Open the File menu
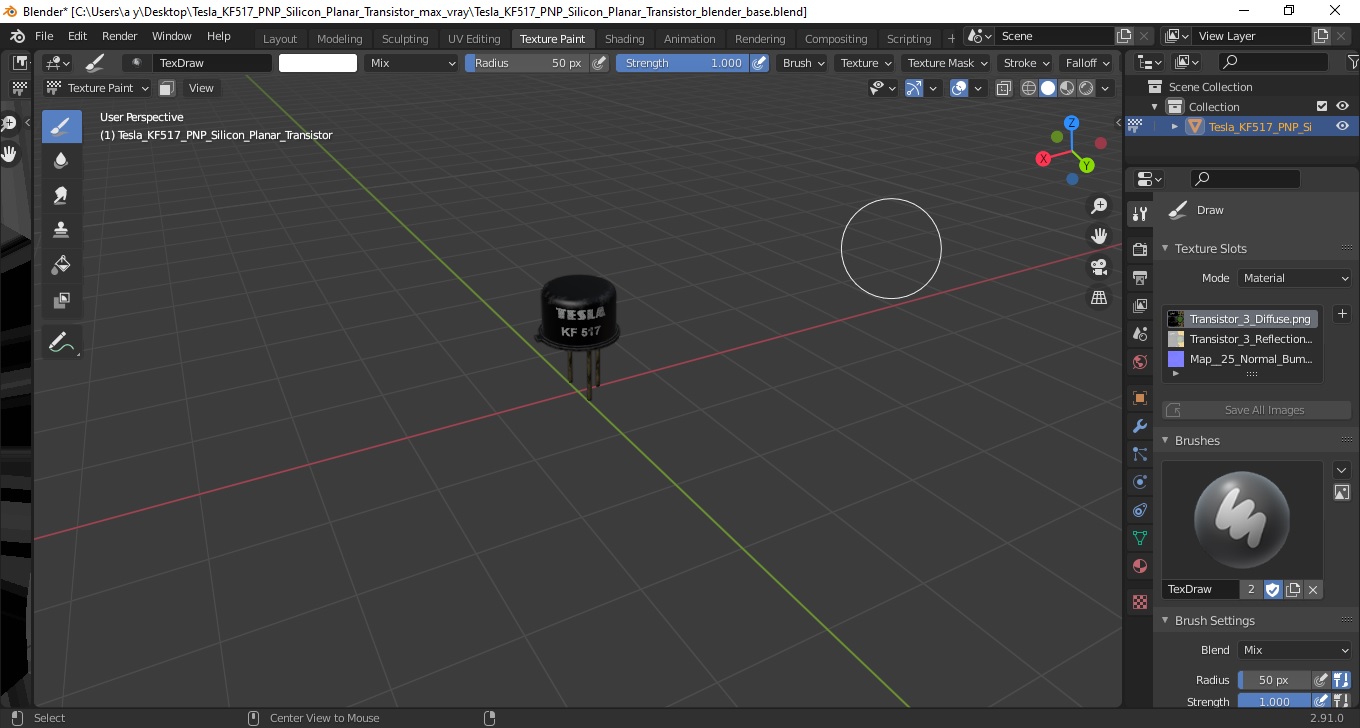Image resolution: width=1360 pixels, height=728 pixels. [45, 36]
